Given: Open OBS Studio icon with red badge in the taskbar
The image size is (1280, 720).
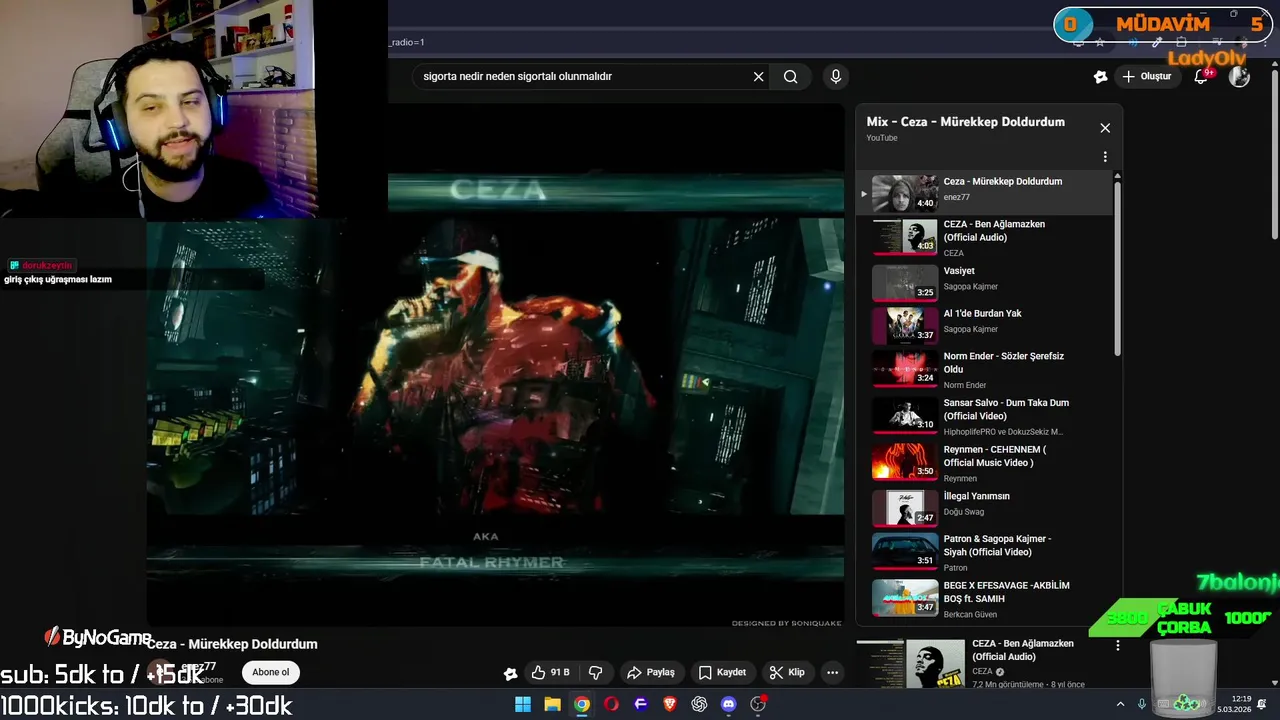Looking at the screenshot, I should pyautogui.click(x=758, y=704).
